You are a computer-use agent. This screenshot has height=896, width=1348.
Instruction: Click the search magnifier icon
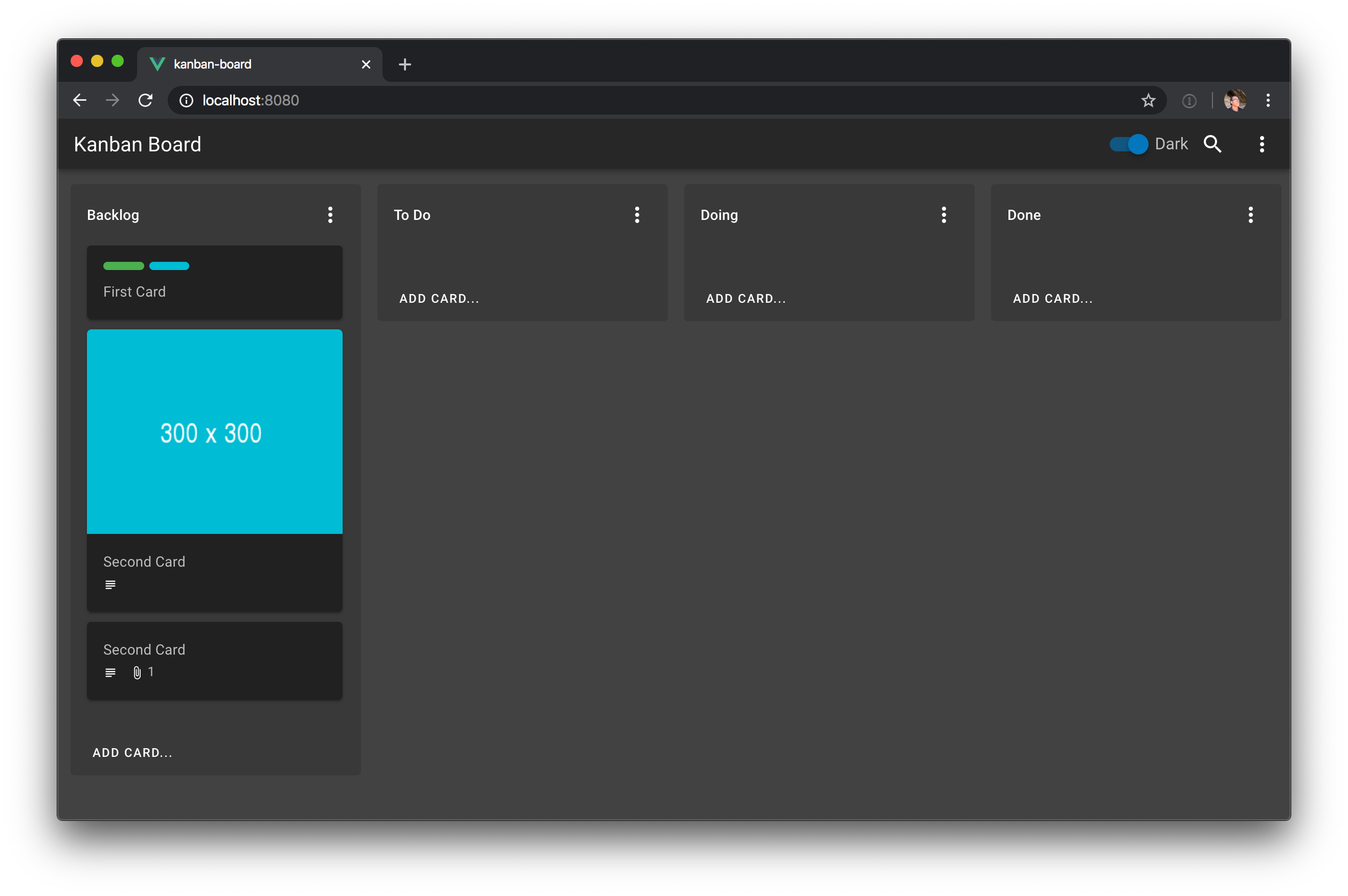(x=1212, y=144)
